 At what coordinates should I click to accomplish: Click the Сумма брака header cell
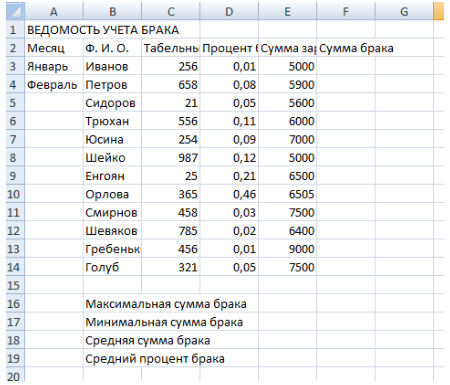tap(356, 48)
